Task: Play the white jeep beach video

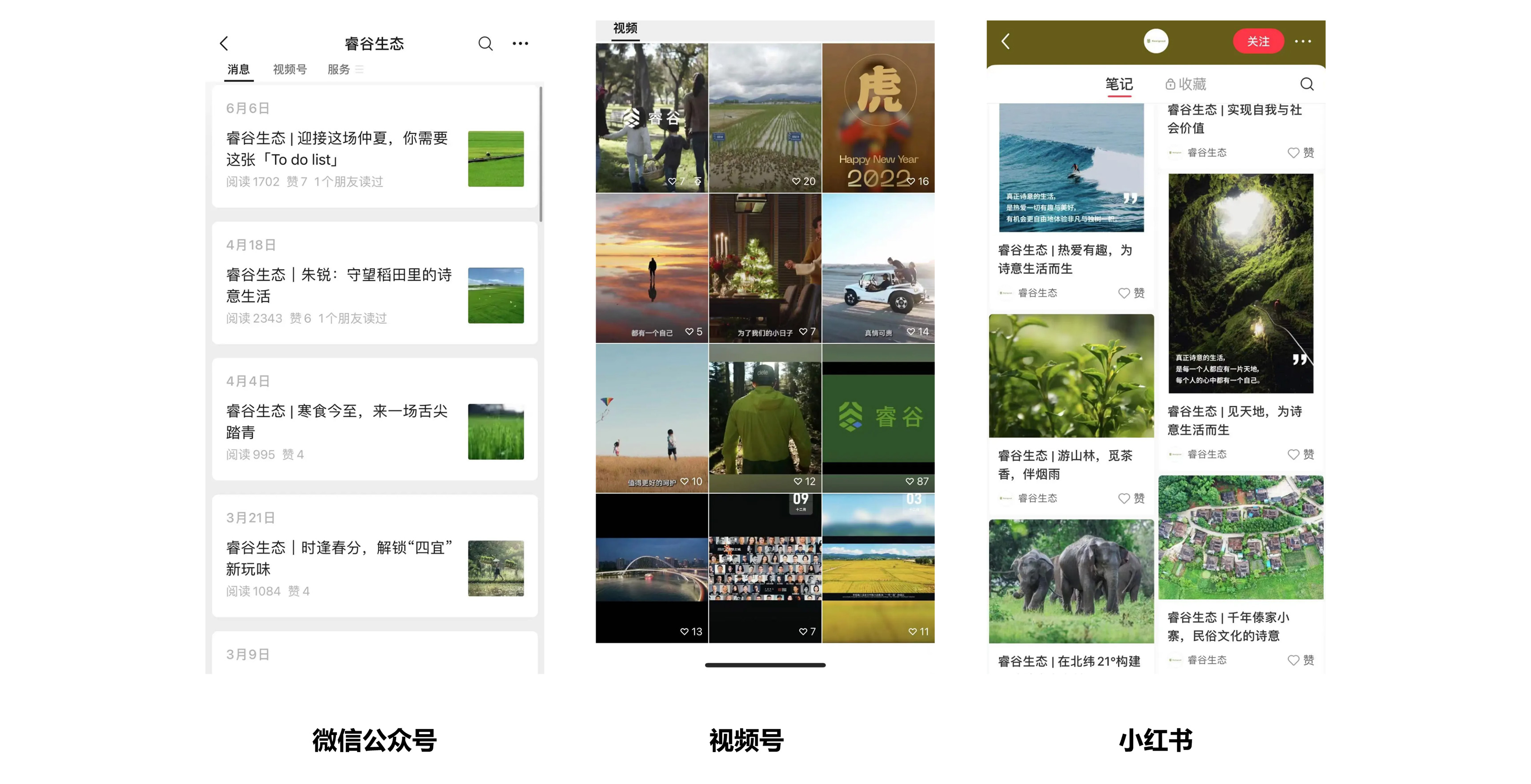Action: pyautogui.click(x=878, y=268)
